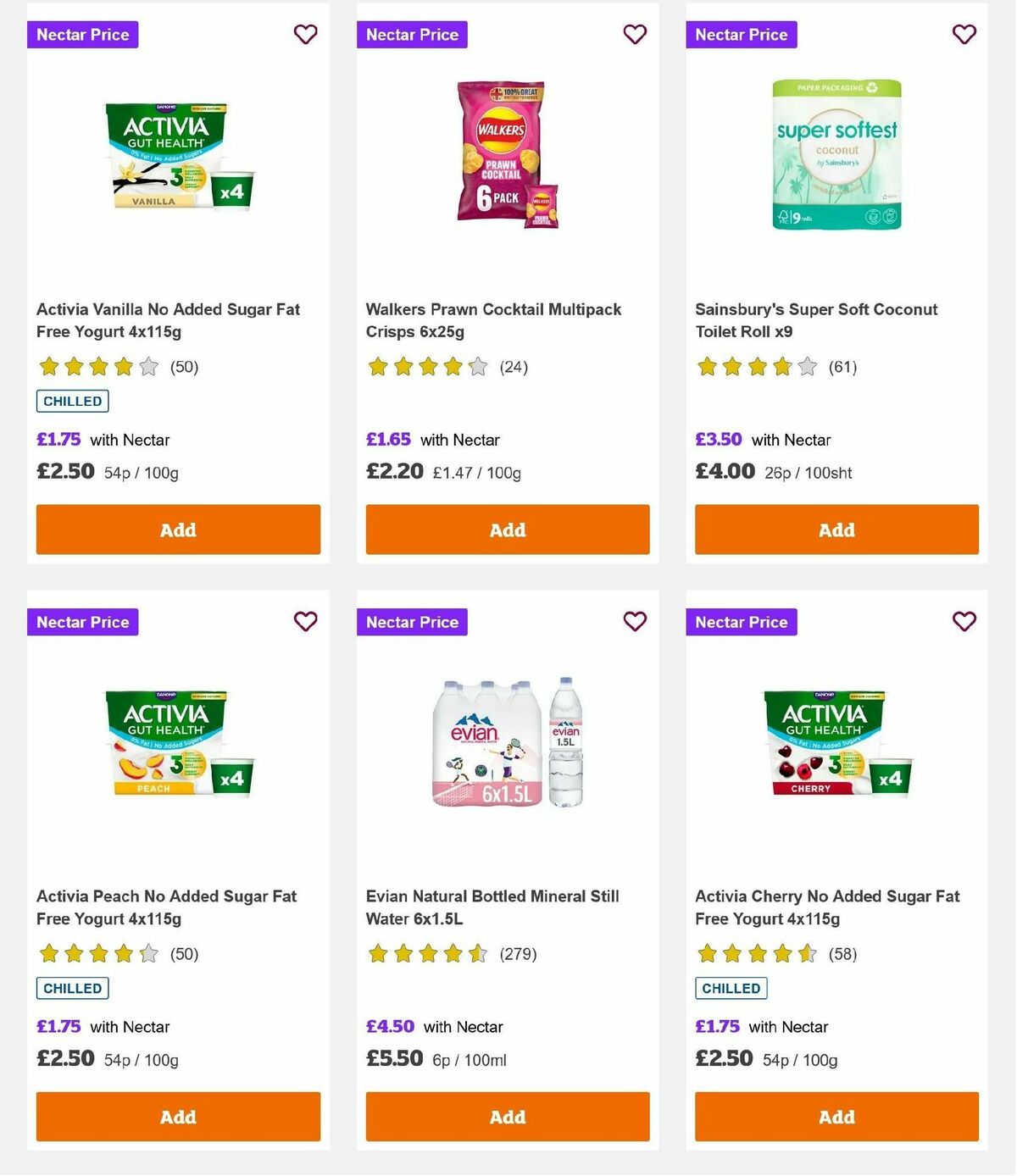The height and width of the screenshot is (1176, 1017).
Task: Click the heart icon on Walkers Prawn Cocktail Crisps
Action: [635, 35]
